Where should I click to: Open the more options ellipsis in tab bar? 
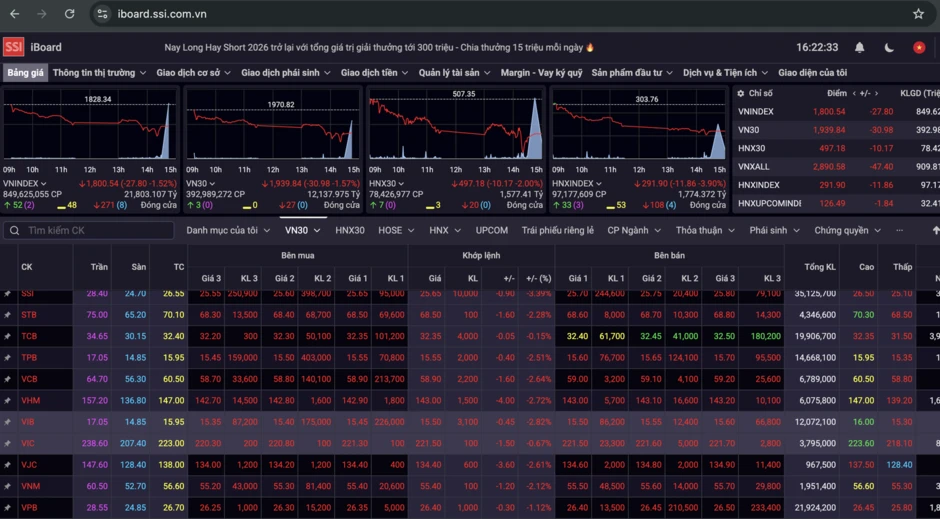point(899,230)
